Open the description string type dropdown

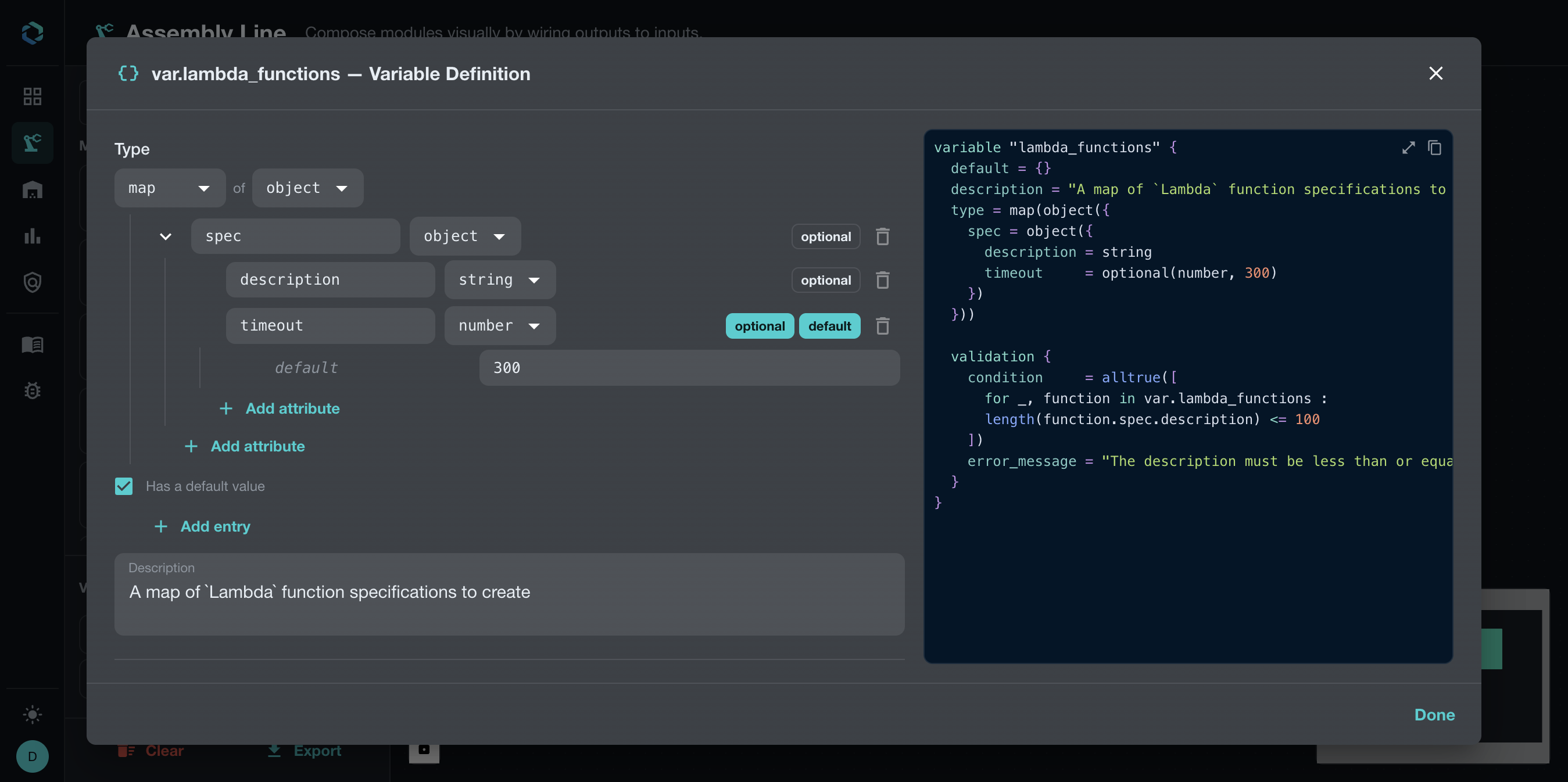point(500,280)
